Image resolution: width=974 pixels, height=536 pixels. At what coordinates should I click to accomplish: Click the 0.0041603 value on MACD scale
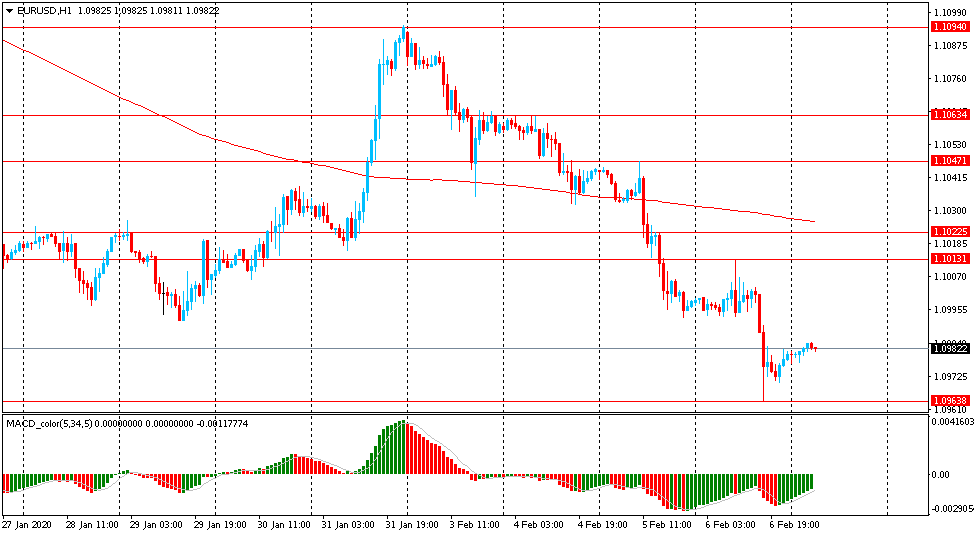pyautogui.click(x=953, y=421)
